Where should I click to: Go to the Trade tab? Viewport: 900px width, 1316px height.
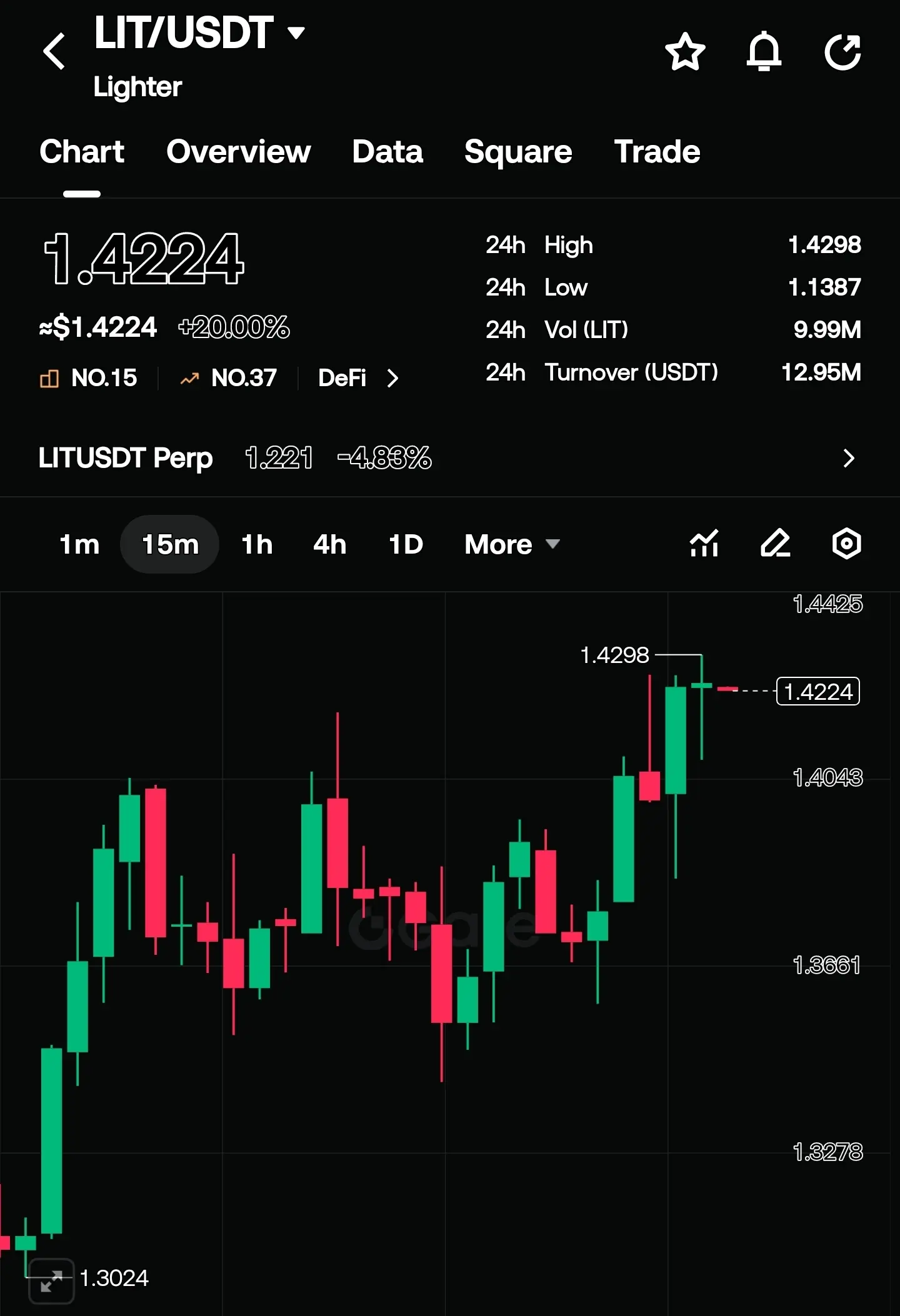[657, 152]
